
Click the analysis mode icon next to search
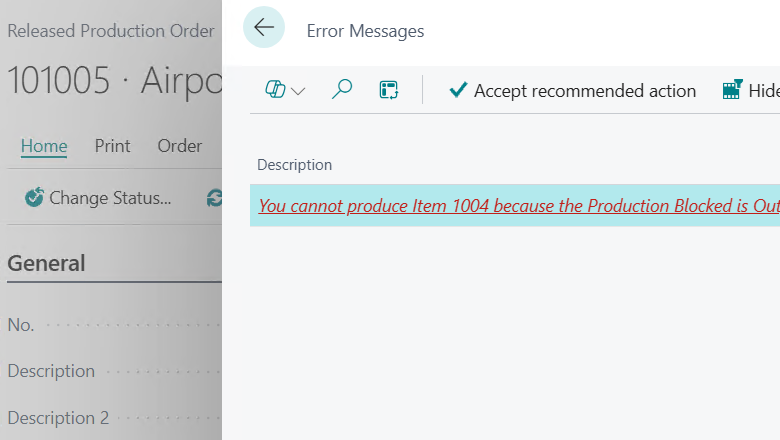click(x=389, y=91)
